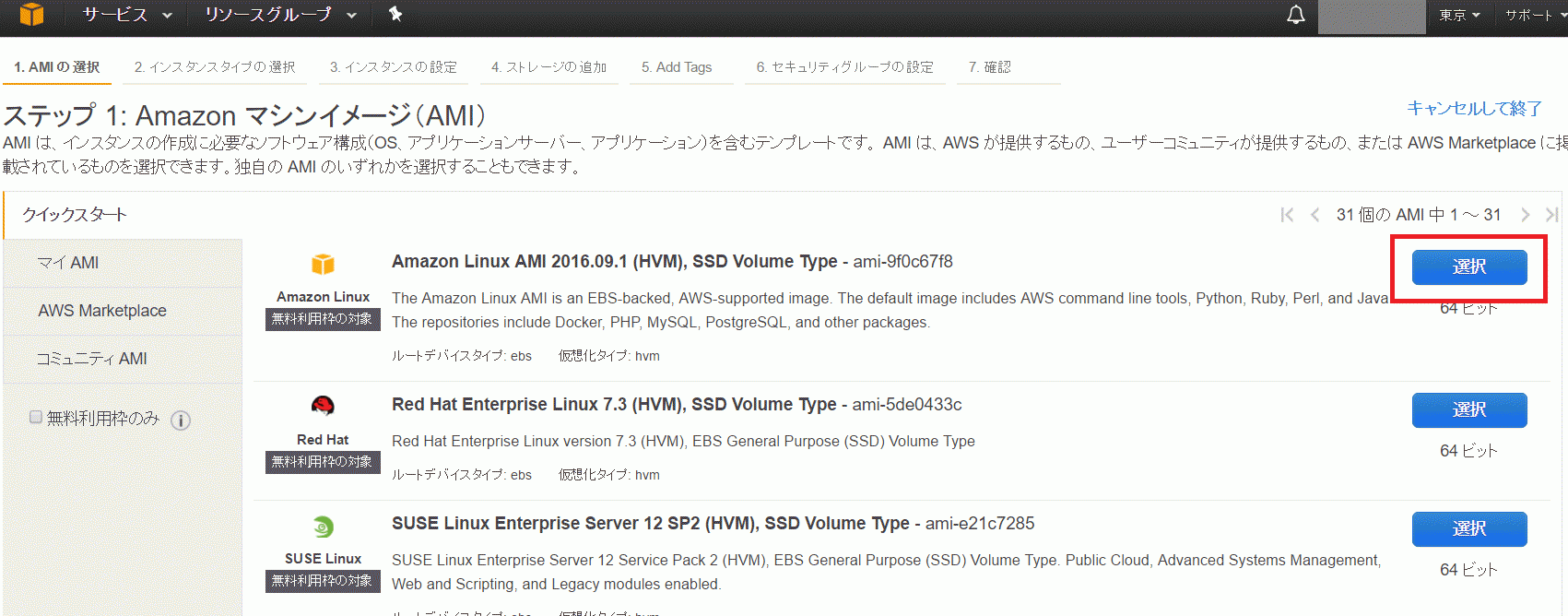Go to 4. ストレージの追加 step
Screen dimensions: 1568x616
(x=549, y=67)
